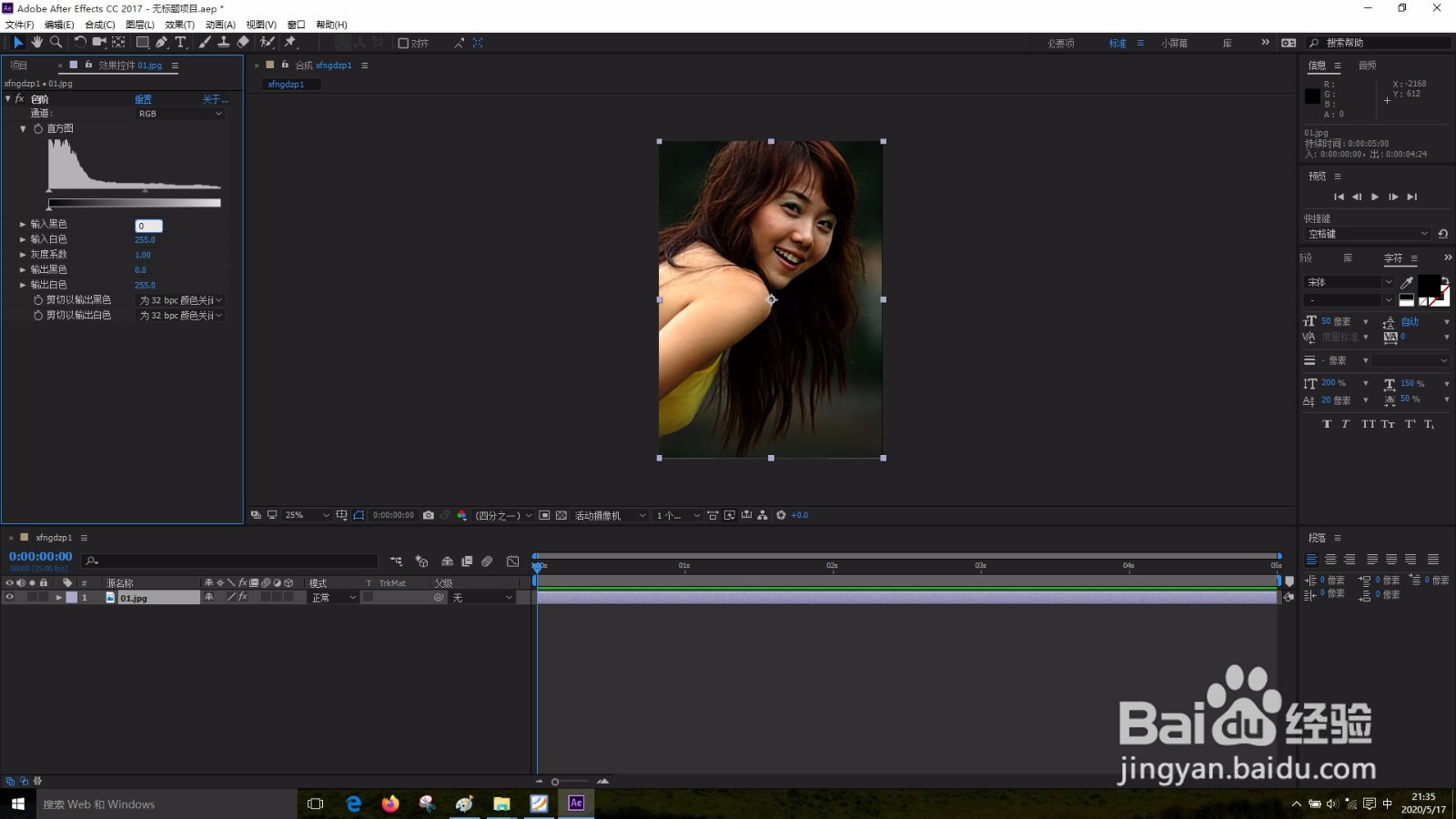Select the Eraser tool
The height and width of the screenshot is (819, 1456).
point(243,43)
